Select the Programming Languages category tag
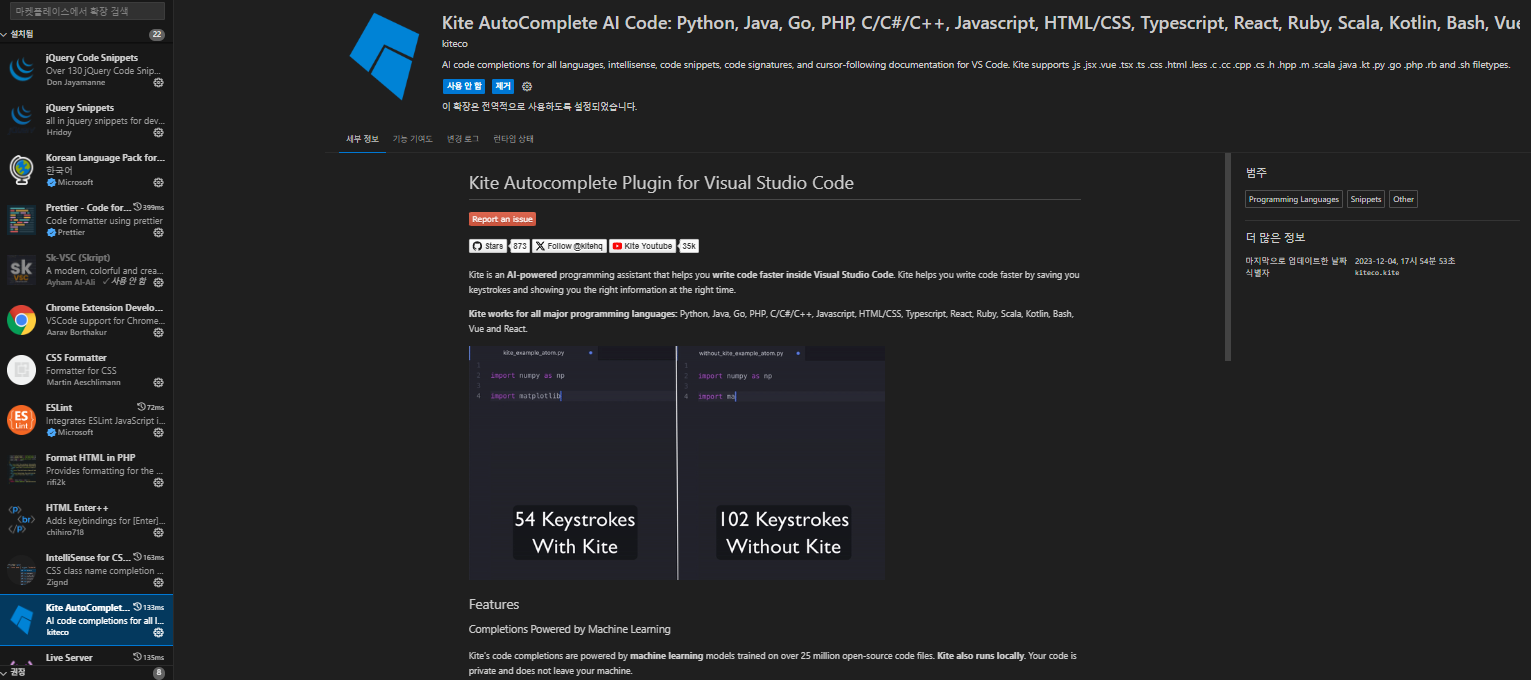Image resolution: width=1531 pixels, height=680 pixels. [x=1293, y=199]
